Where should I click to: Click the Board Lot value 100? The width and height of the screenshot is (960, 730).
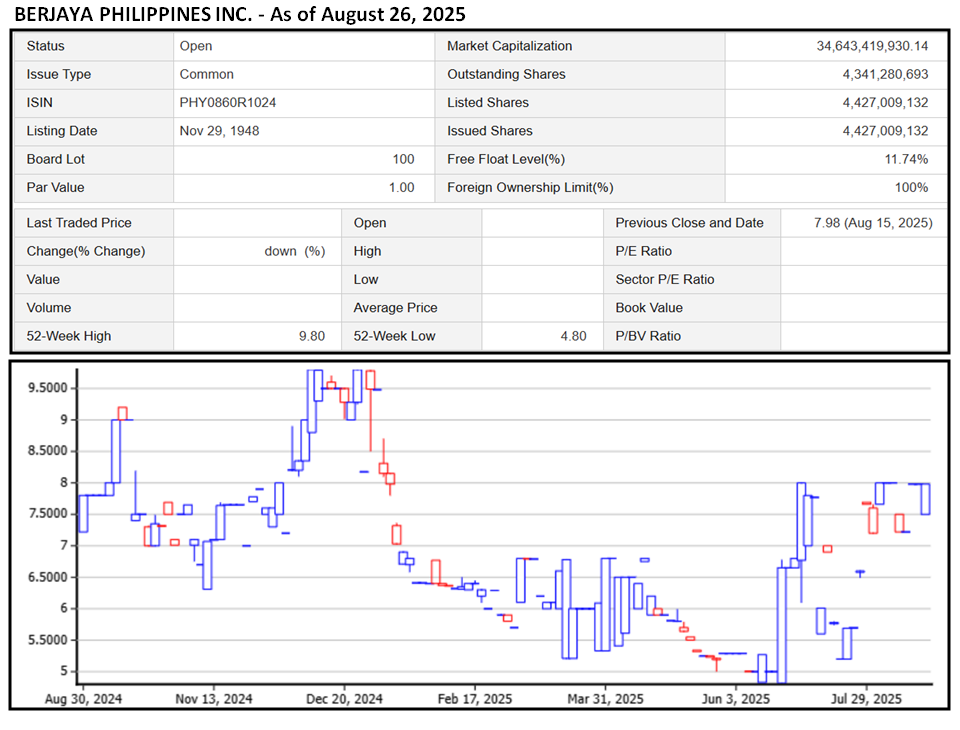[x=403, y=159]
